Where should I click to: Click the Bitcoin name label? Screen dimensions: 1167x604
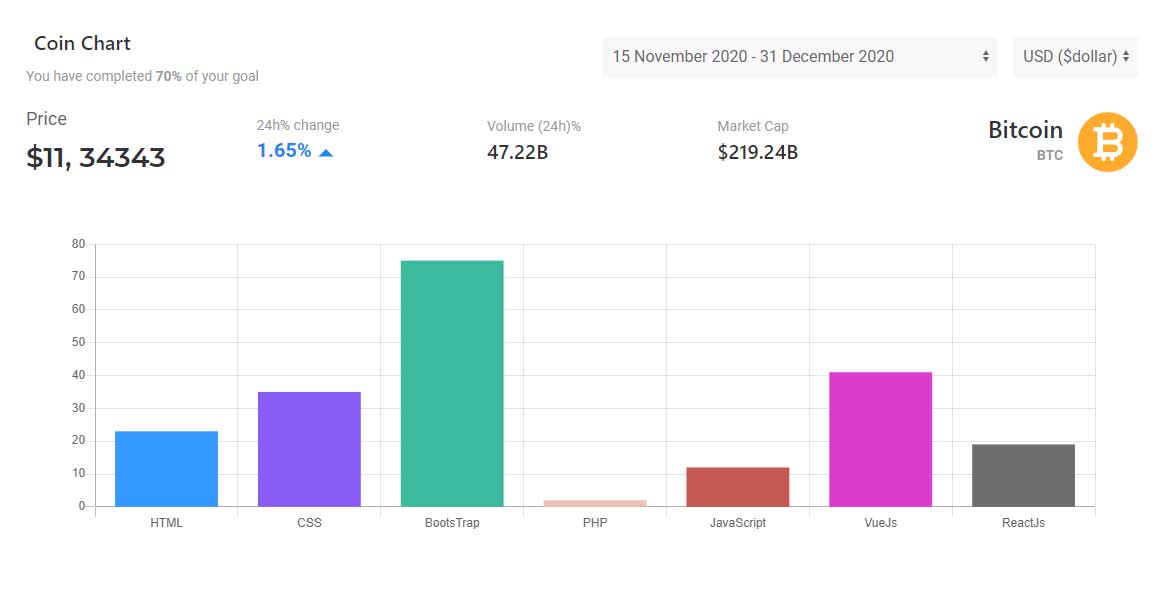point(1025,130)
